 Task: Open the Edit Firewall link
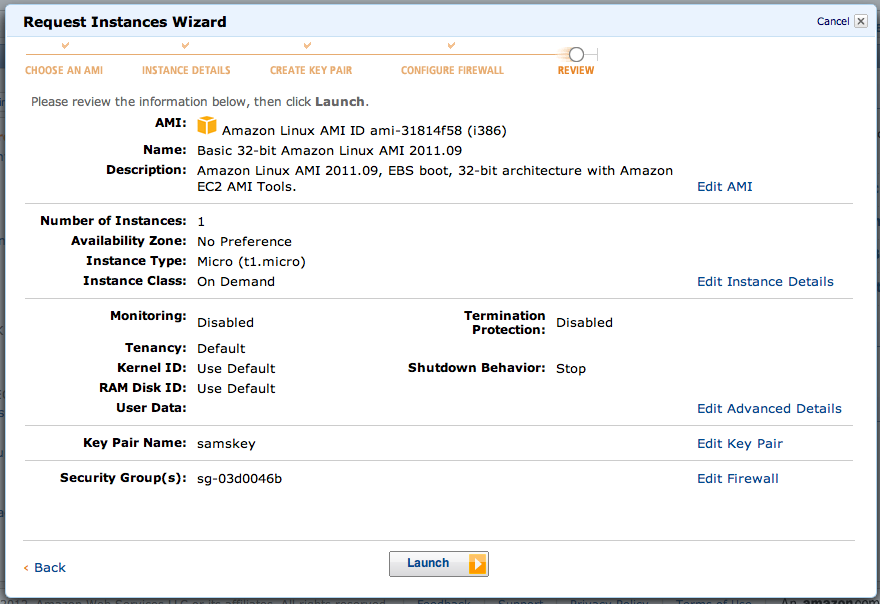[x=737, y=478]
